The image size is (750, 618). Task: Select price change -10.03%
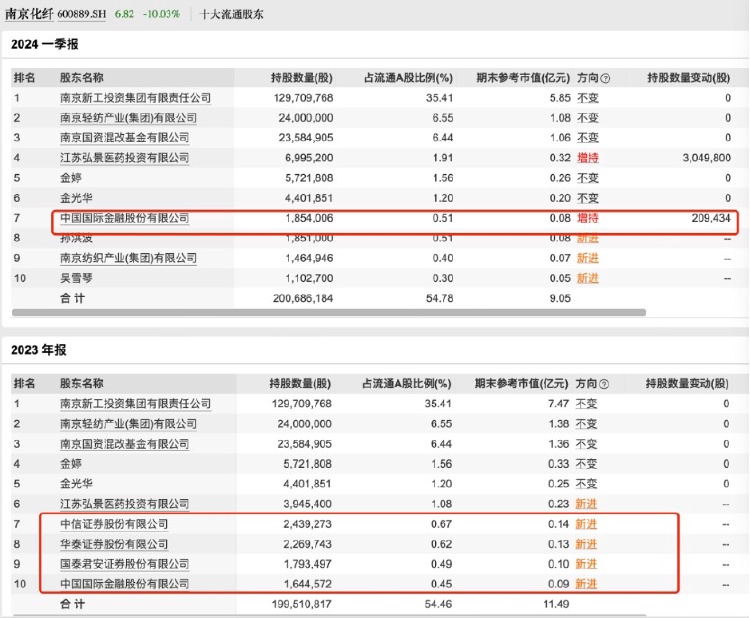[x=162, y=14]
